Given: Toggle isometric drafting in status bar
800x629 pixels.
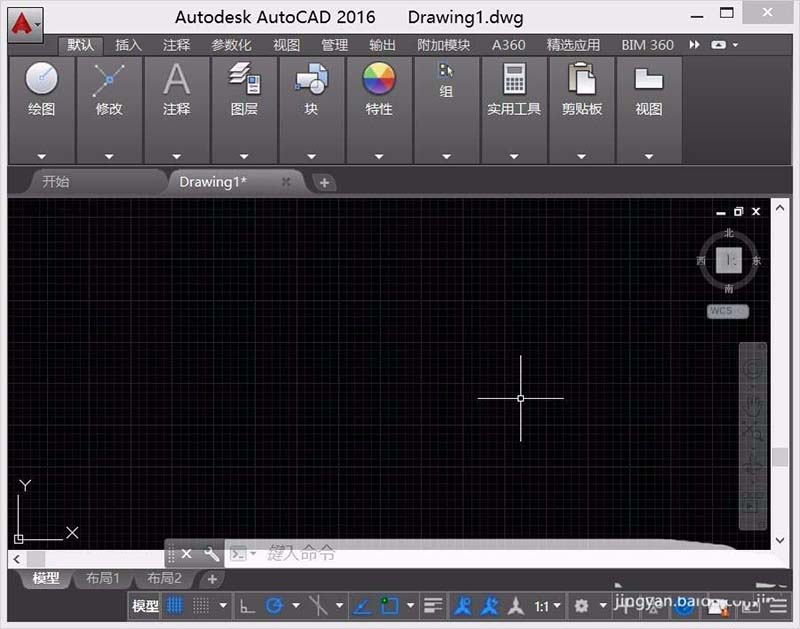Looking at the screenshot, I should pos(318,606).
